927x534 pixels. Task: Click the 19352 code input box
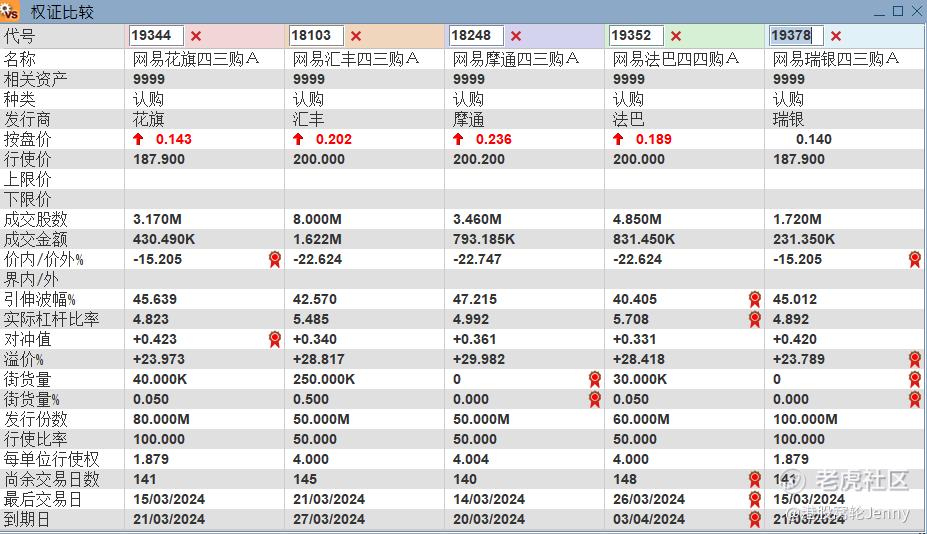(x=636, y=36)
